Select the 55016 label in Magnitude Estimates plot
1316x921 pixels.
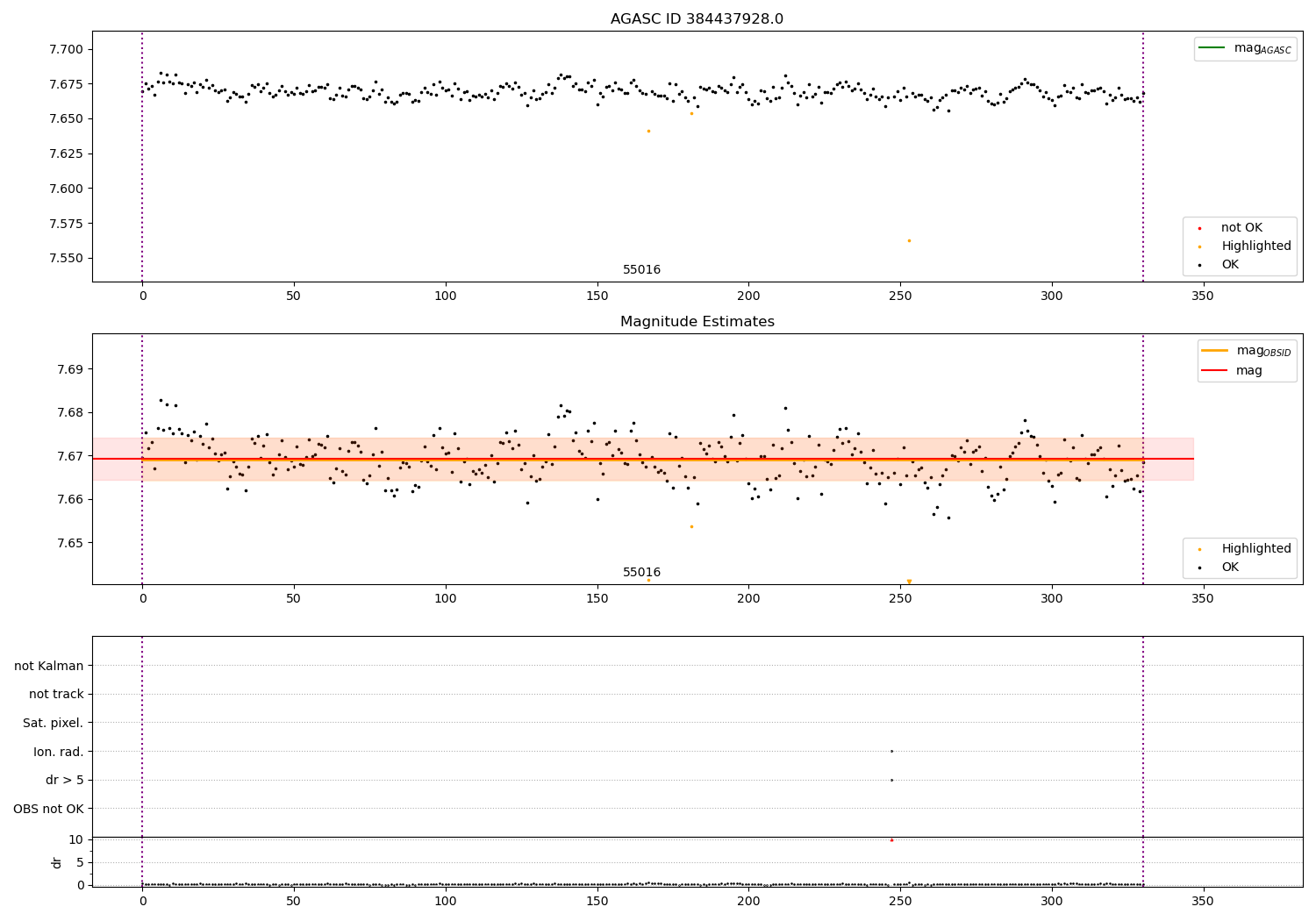(641, 573)
